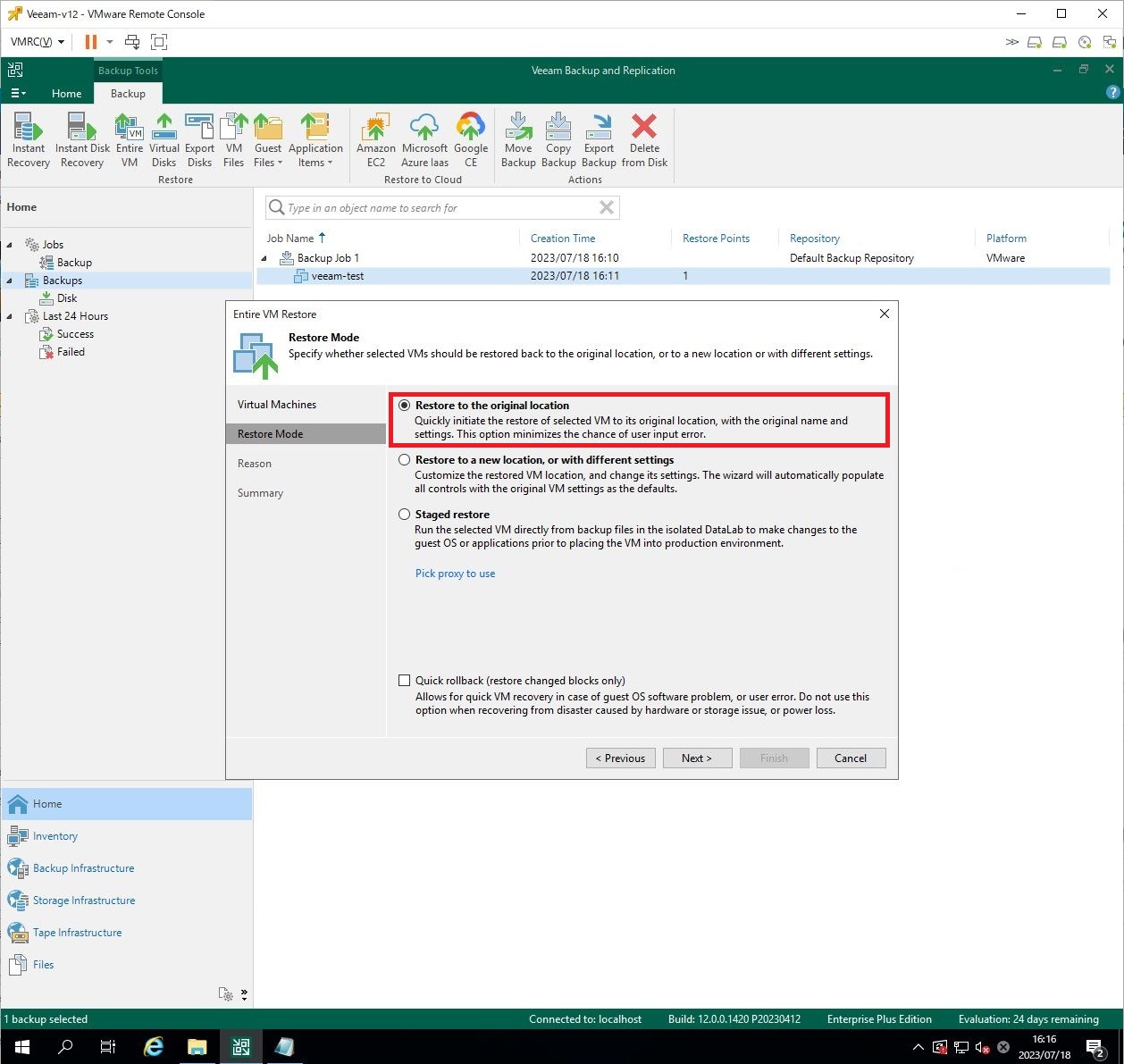Open File Explorer from taskbar

(197, 1047)
